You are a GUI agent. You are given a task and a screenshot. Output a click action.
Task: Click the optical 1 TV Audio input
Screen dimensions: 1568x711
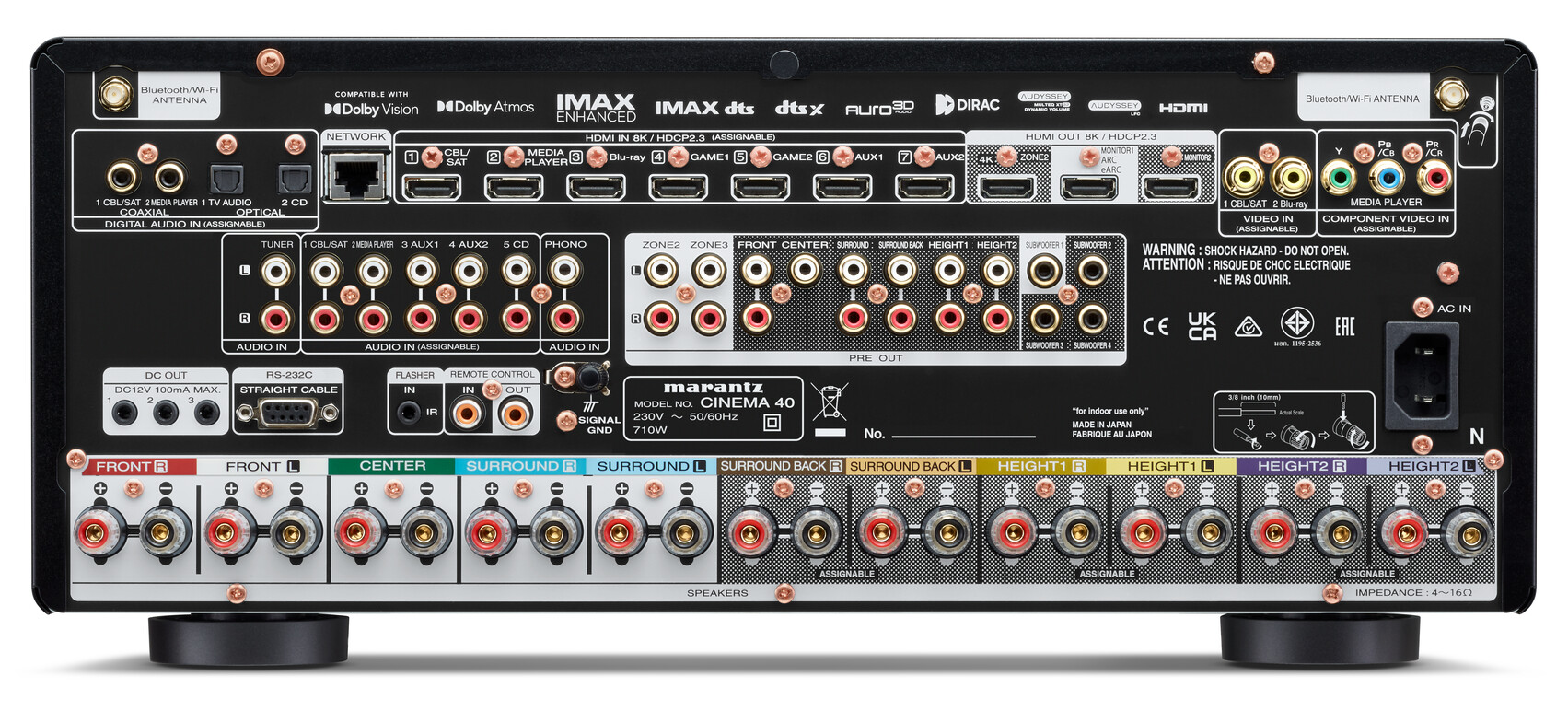click(226, 178)
